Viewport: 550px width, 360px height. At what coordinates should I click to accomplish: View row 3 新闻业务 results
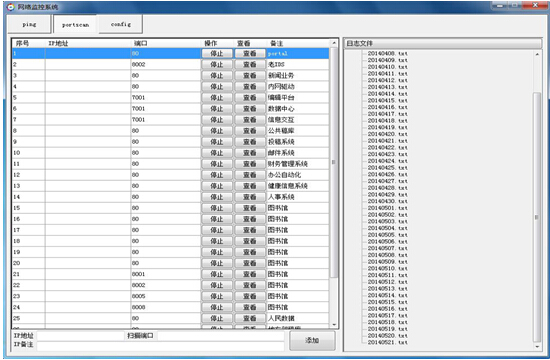(250, 75)
